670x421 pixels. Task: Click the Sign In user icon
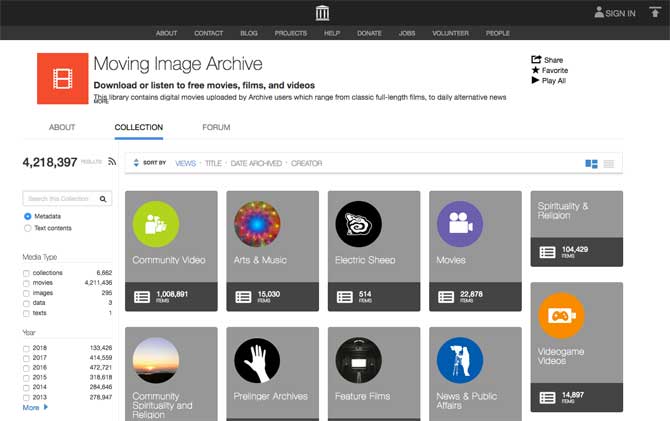click(599, 12)
